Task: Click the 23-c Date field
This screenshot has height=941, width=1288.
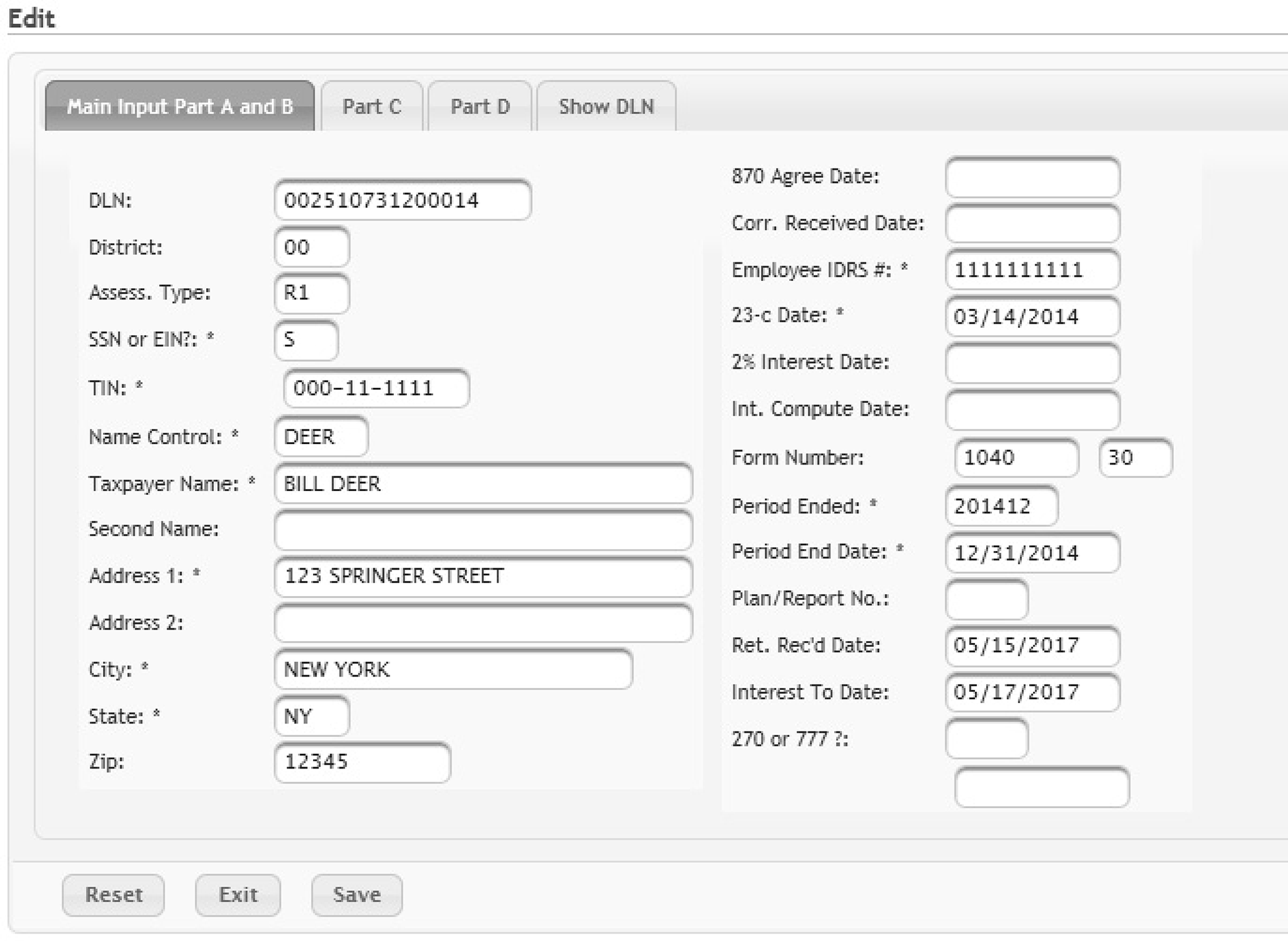Action: click(x=1032, y=317)
